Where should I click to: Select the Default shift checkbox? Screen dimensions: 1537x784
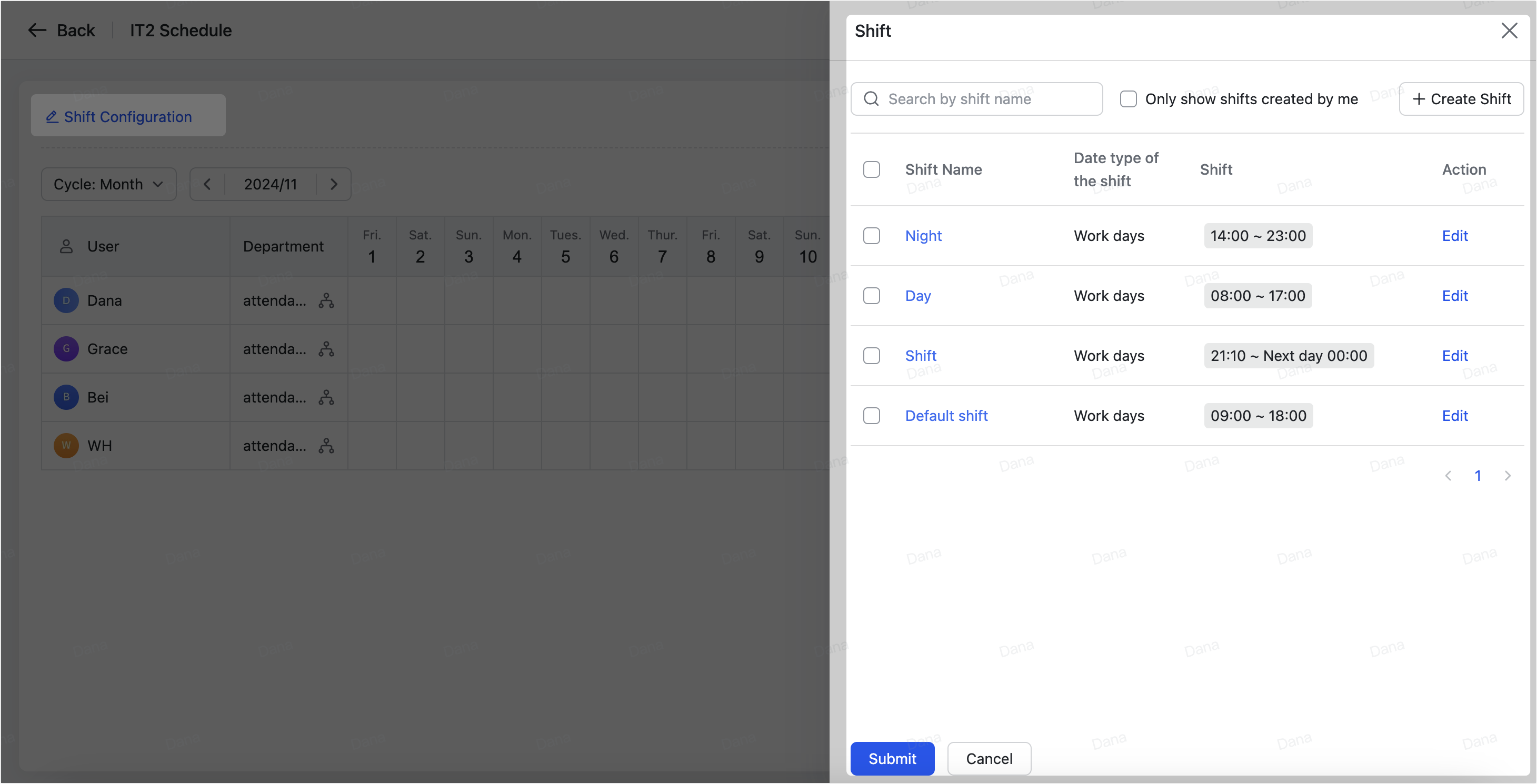871,416
